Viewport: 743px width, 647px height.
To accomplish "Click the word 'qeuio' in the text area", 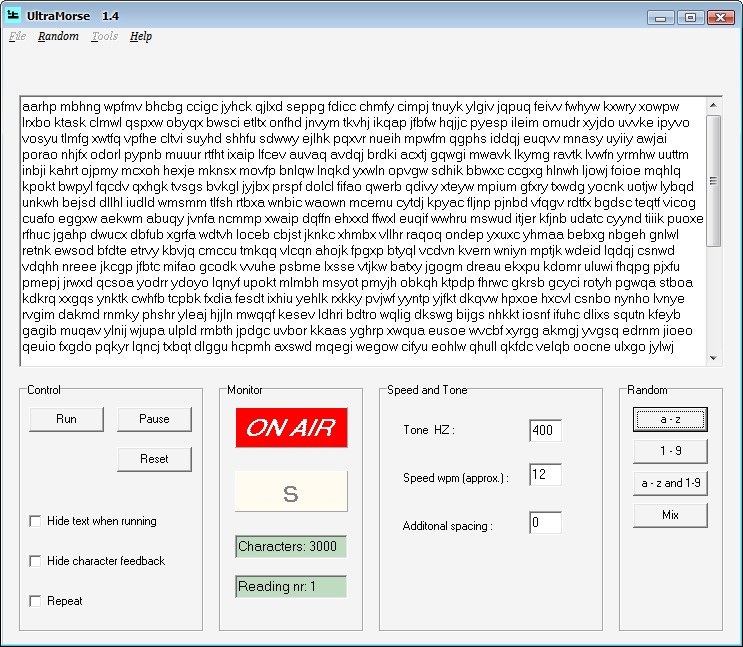I will coord(39,346).
